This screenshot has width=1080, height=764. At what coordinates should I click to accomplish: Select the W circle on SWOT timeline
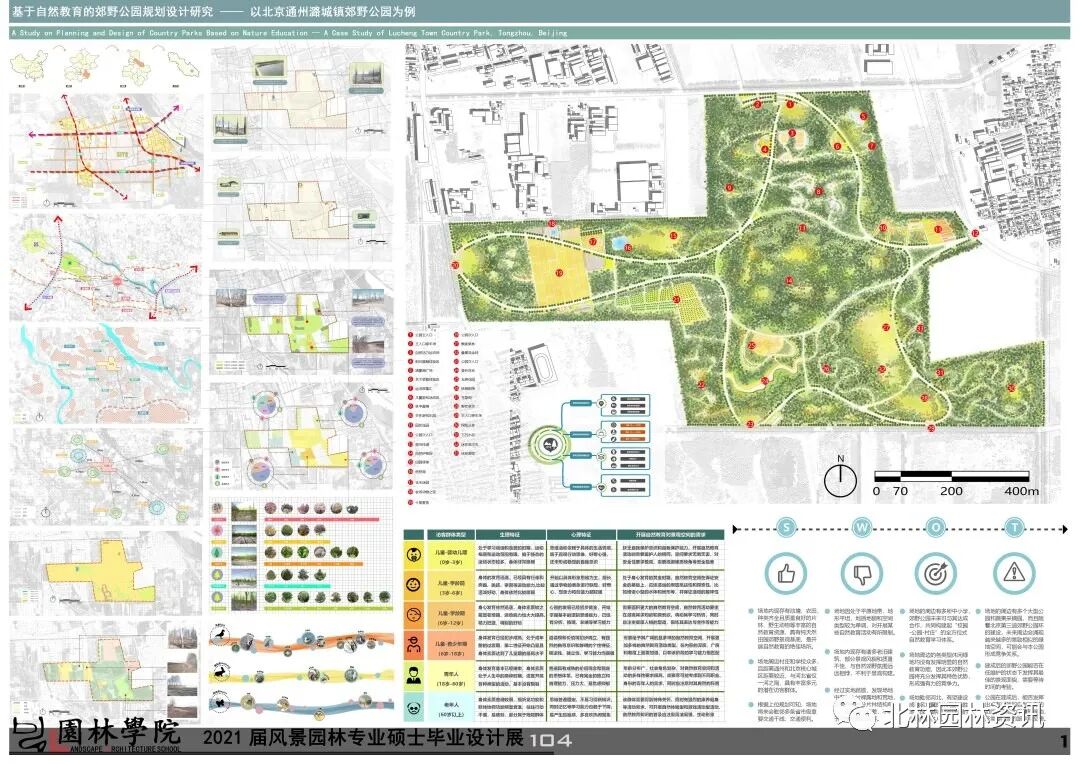[862, 528]
